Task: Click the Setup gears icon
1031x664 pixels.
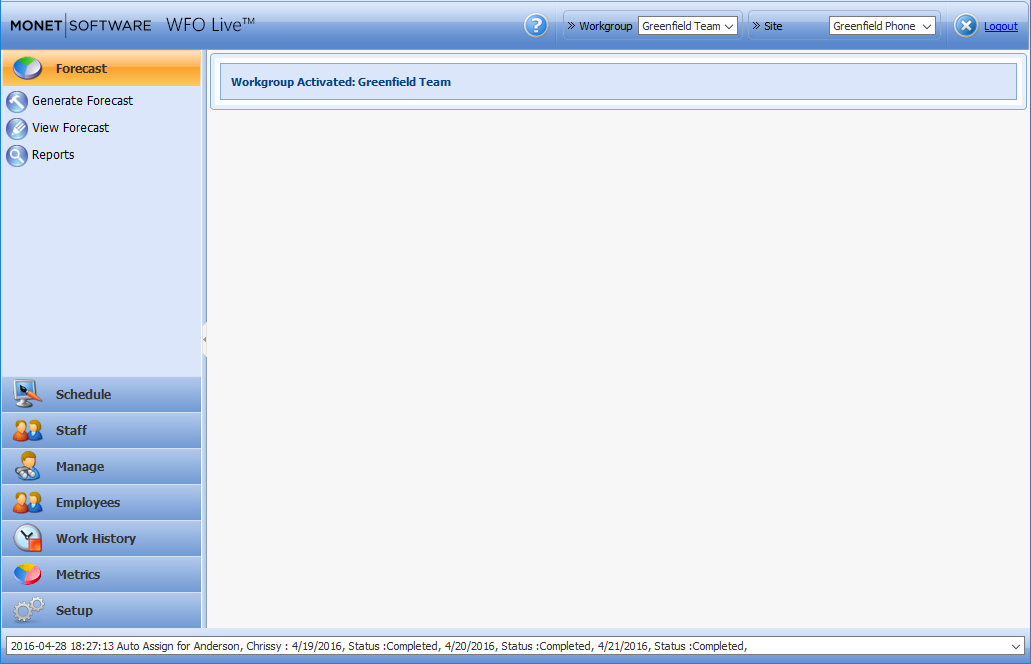Action: tap(27, 610)
